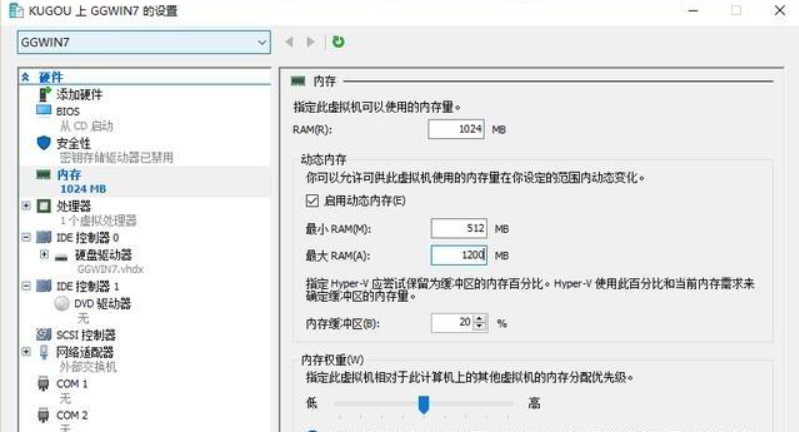Select COM 2 in the tree
The image size is (799, 438).
(x=72, y=416)
